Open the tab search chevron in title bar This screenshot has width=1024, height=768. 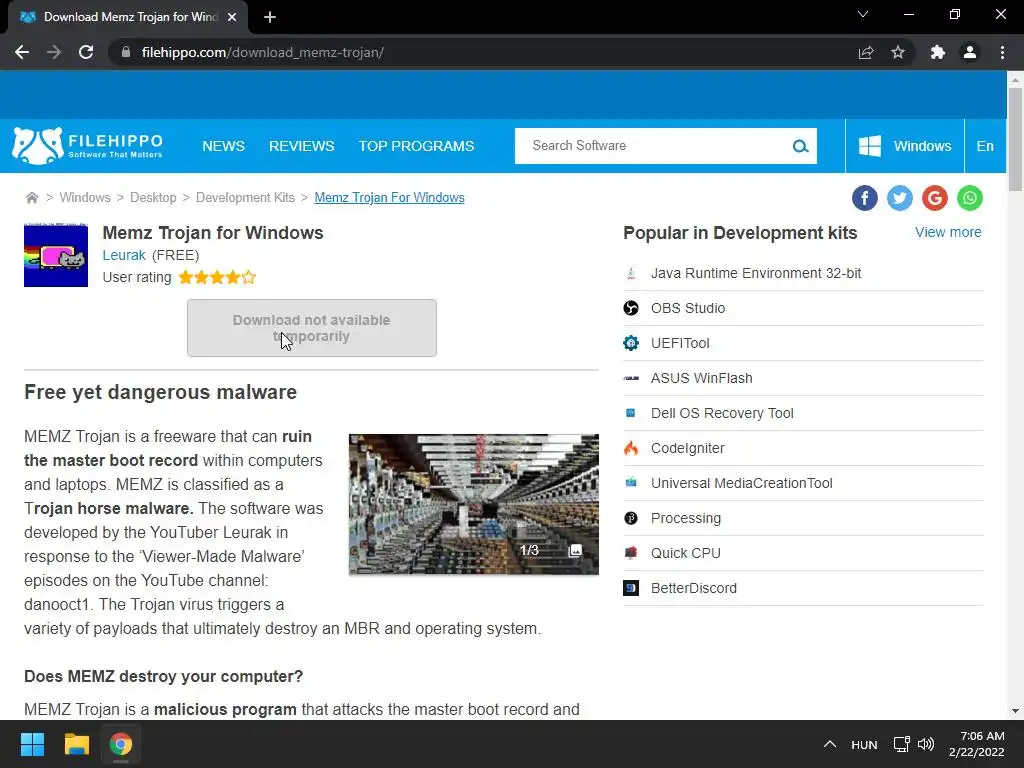click(863, 14)
